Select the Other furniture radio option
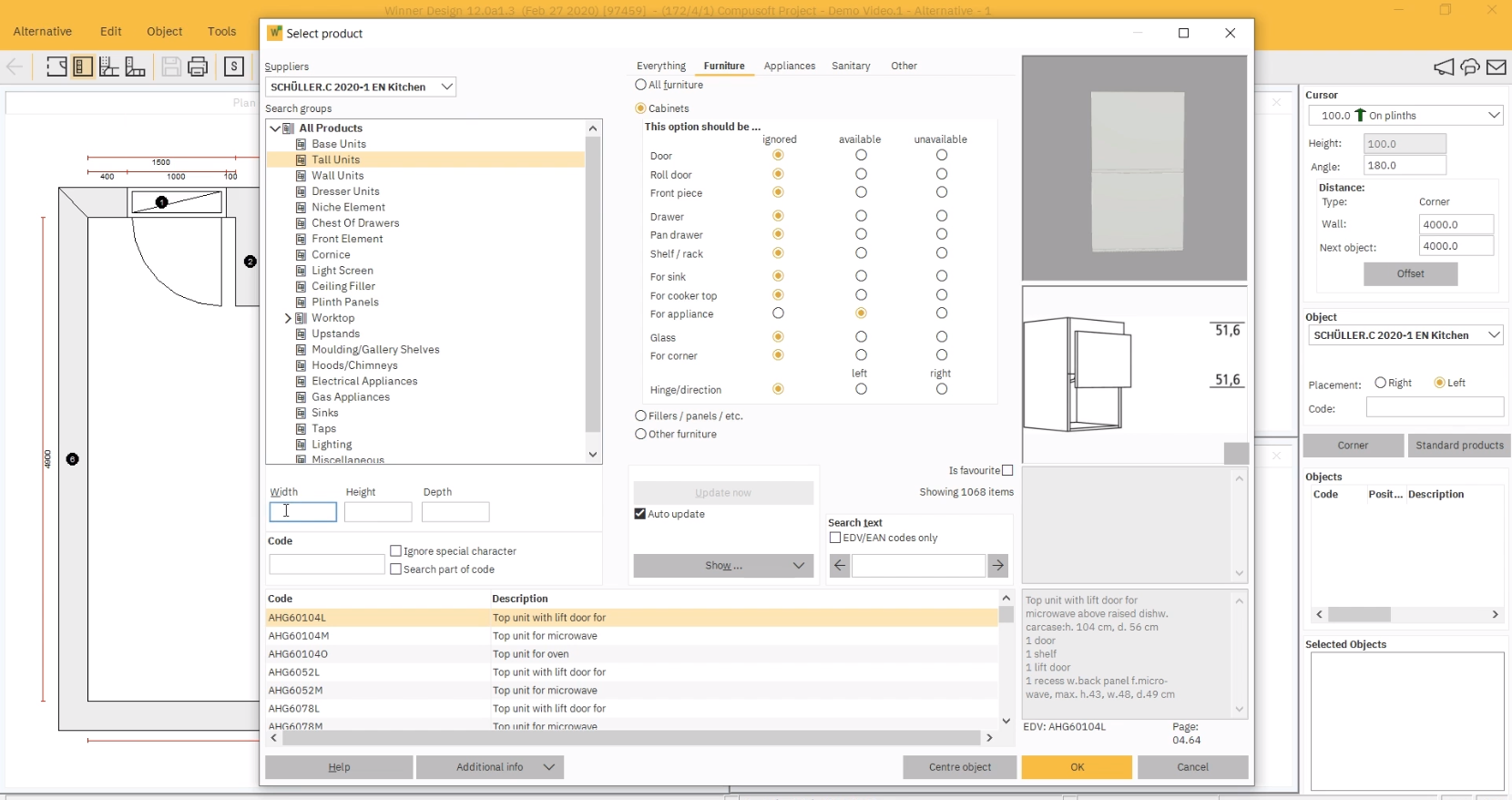The height and width of the screenshot is (800, 1512). (x=640, y=434)
